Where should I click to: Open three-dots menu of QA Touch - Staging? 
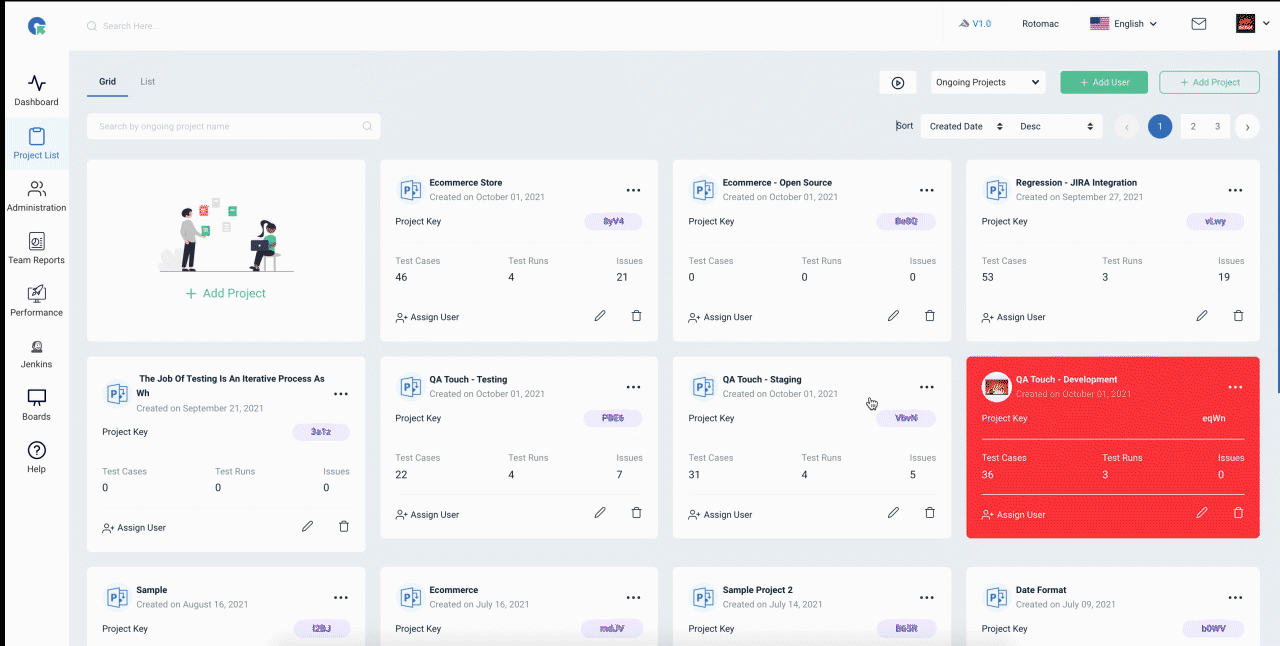tap(927, 387)
